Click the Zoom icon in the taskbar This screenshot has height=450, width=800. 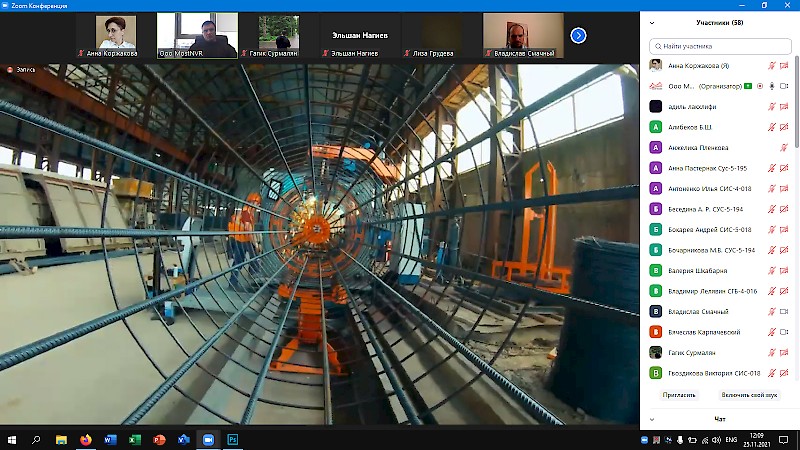(x=209, y=439)
